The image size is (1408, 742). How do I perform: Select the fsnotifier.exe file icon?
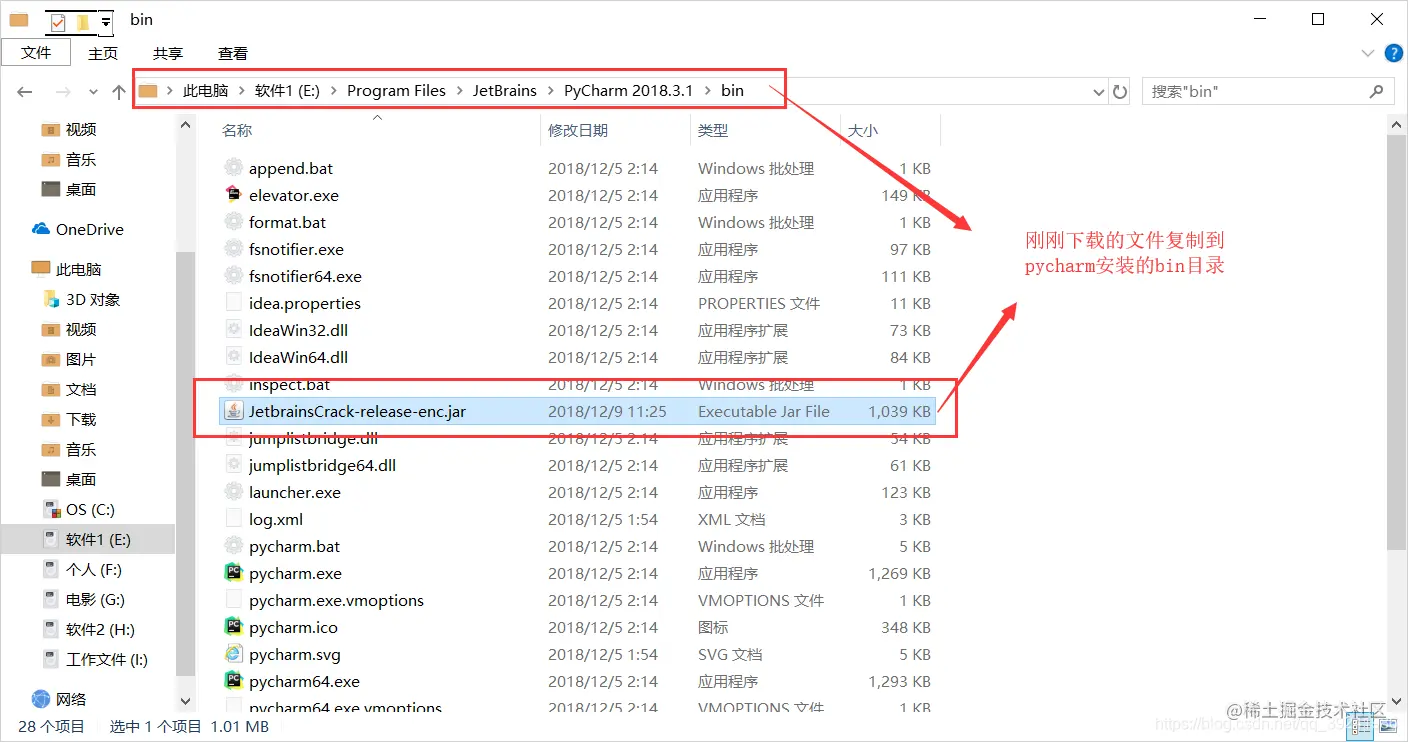[x=233, y=249]
